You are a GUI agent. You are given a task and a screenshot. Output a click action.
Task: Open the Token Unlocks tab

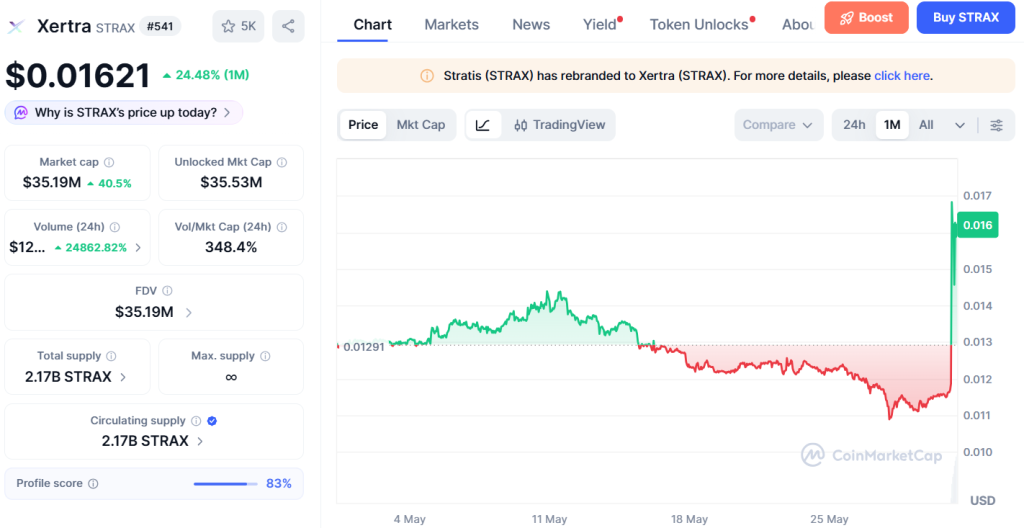point(699,25)
